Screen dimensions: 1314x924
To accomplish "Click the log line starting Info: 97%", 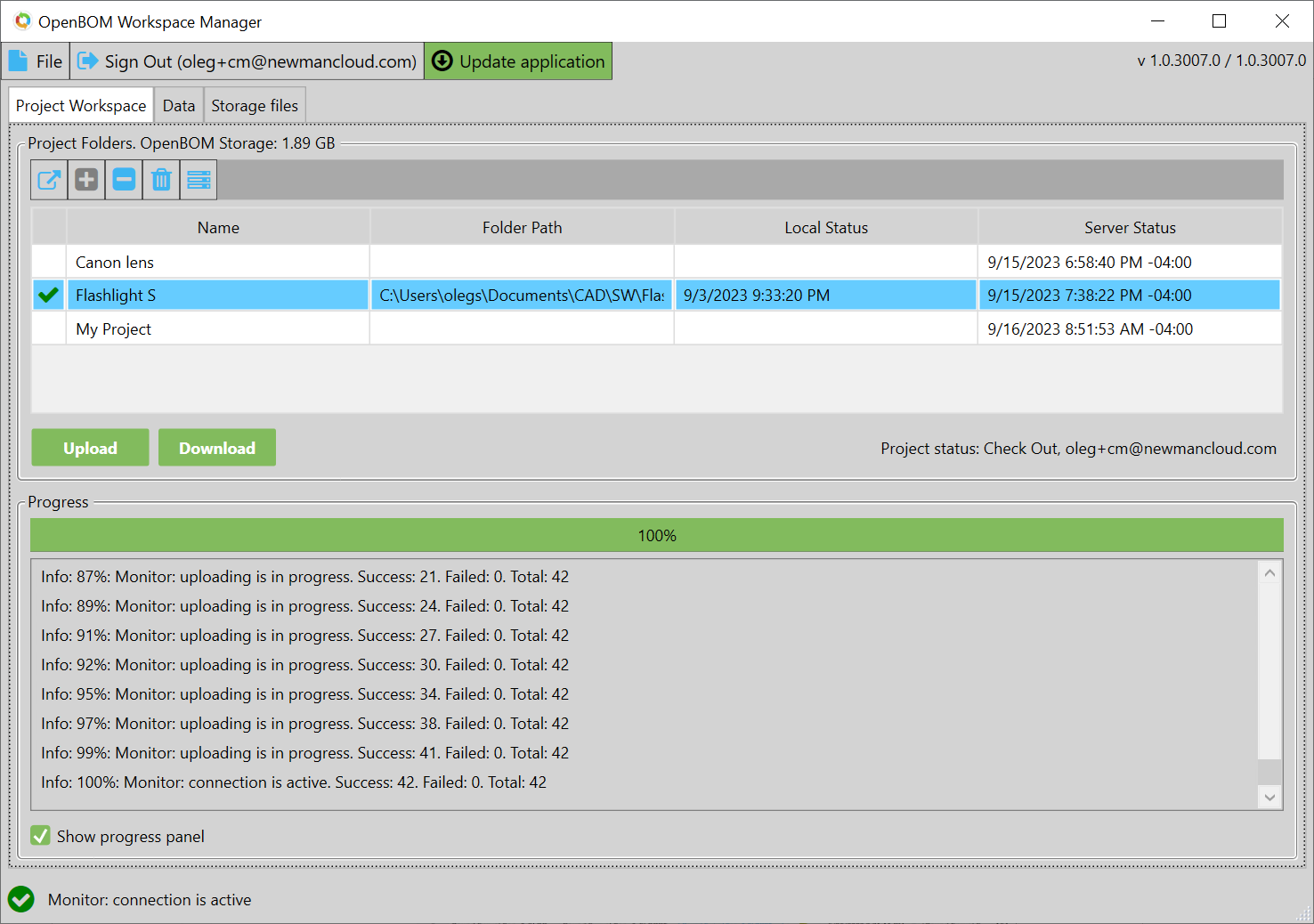I will (x=304, y=724).
